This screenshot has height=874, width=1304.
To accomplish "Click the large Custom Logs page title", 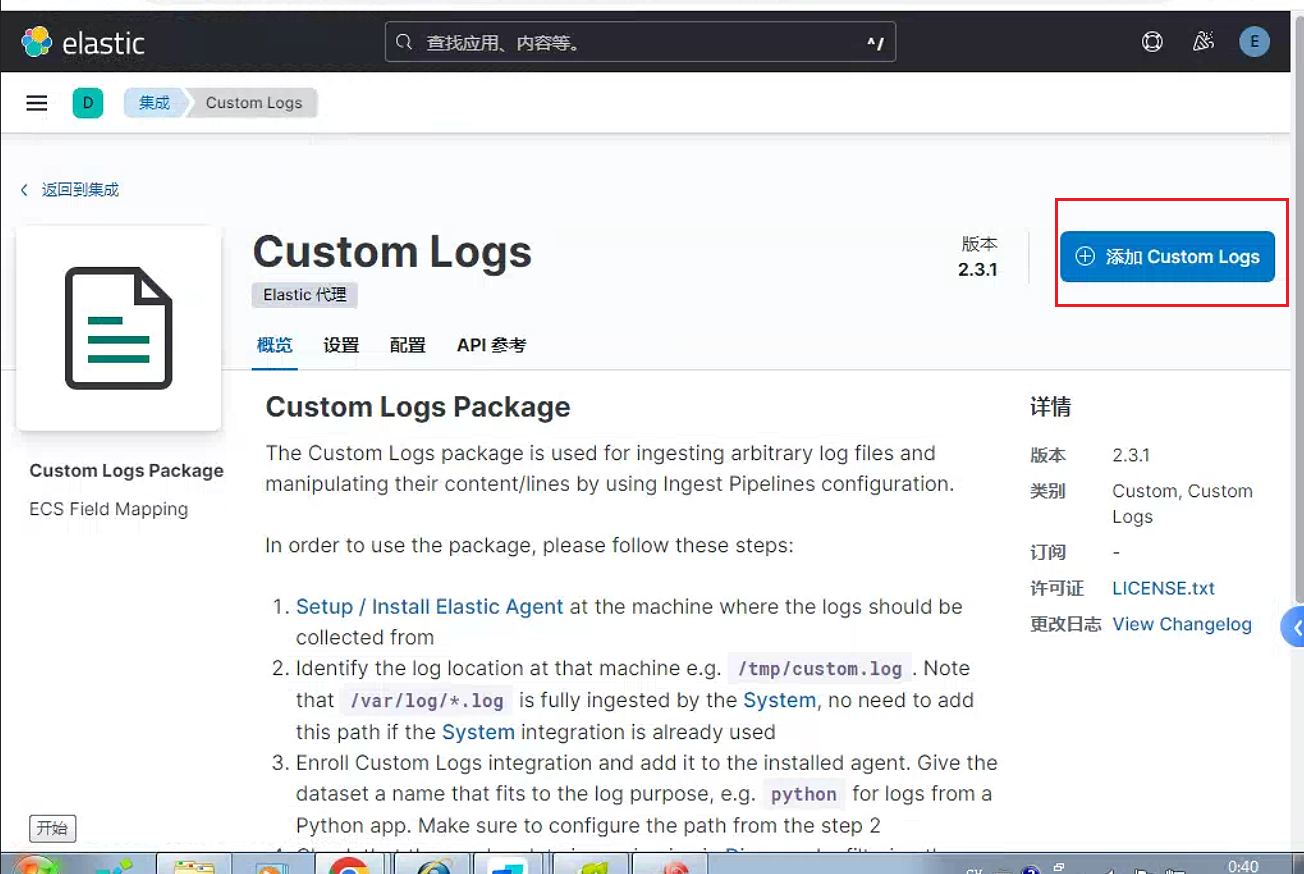I will (392, 251).
